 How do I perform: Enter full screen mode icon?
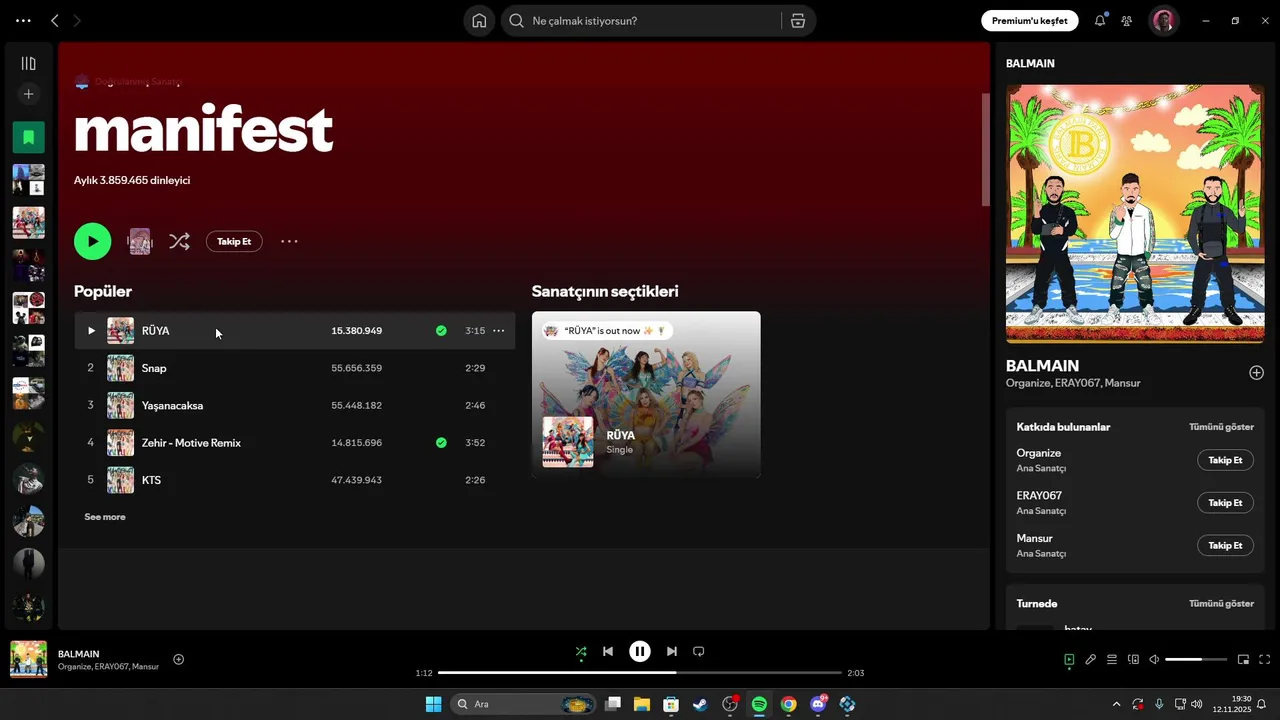point(1265,660)
